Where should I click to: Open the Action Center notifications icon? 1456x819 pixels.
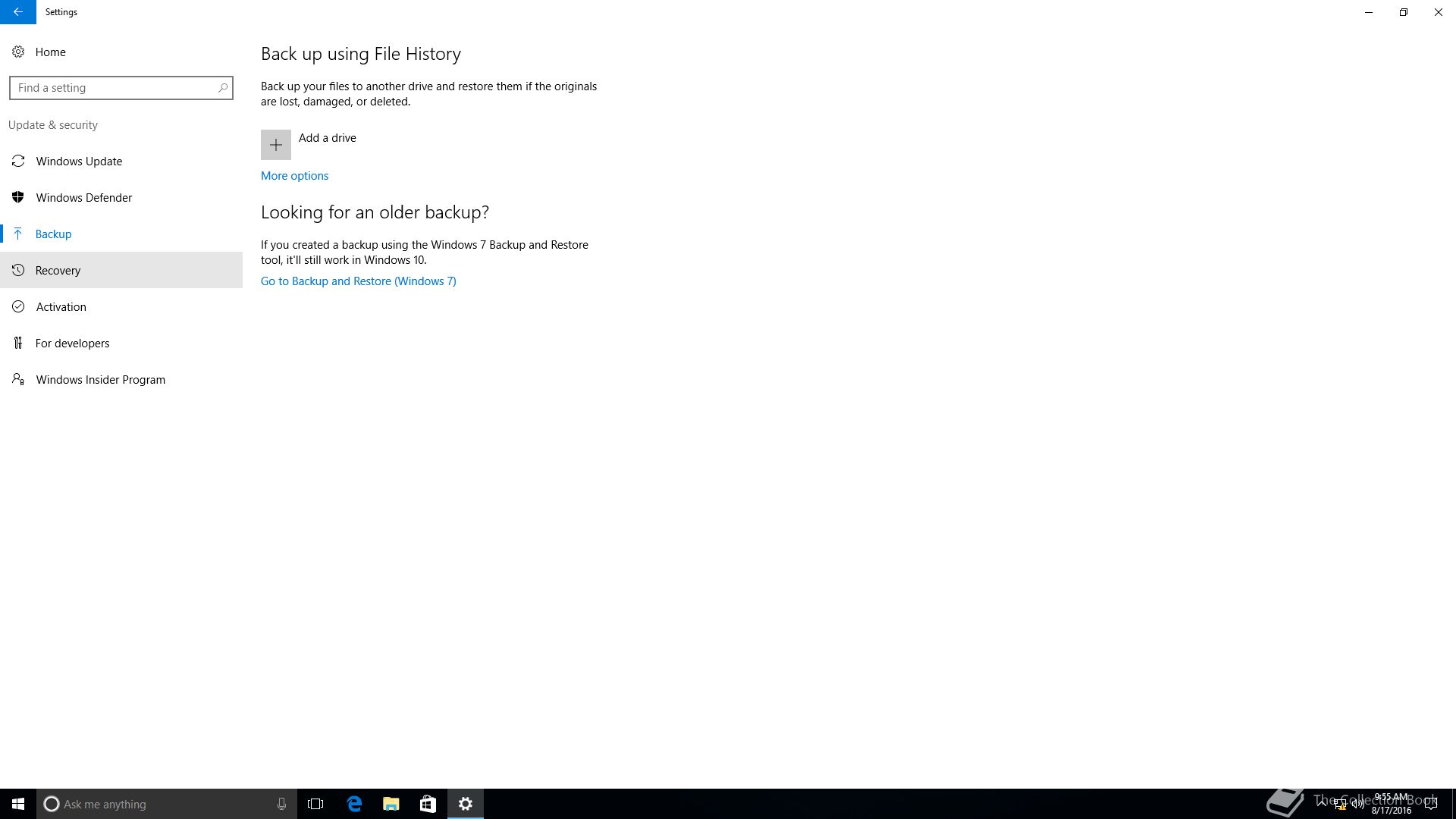pos(1431,804)
